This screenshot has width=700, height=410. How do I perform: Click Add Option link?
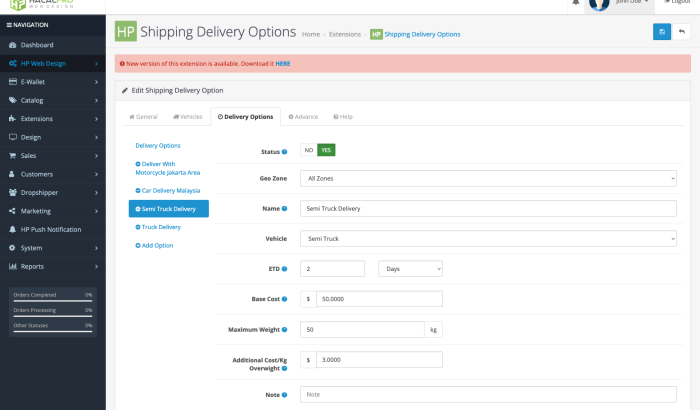point(154,246)
